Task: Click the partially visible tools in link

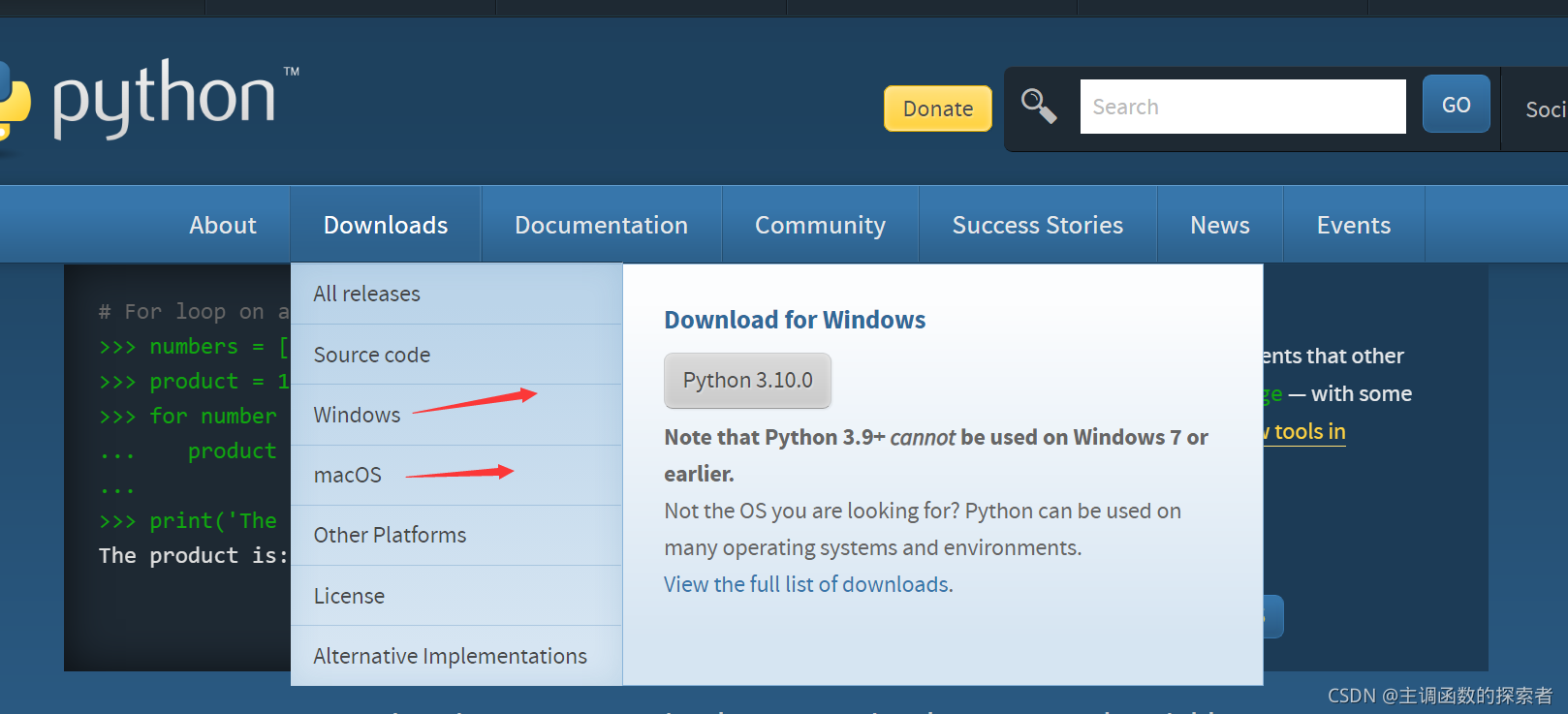Action: (x=1304, y=431)
